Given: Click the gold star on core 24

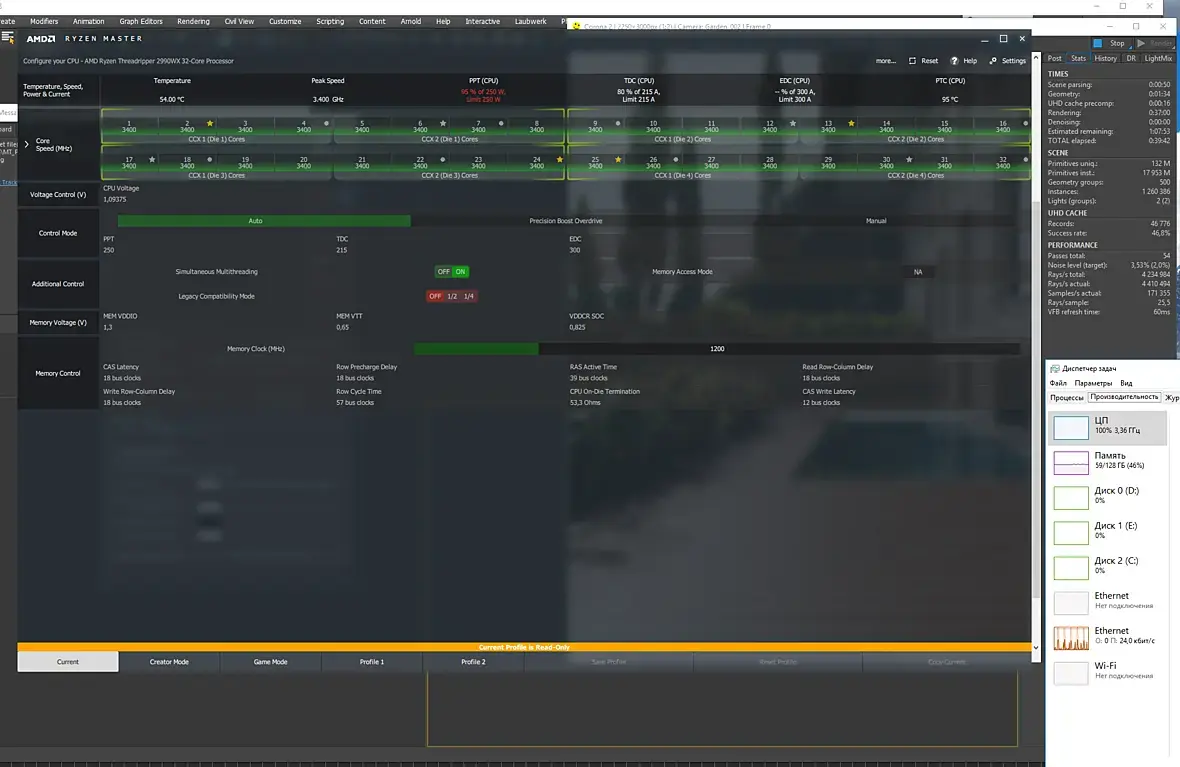Looking at the screenshot, I should point(559,160).
